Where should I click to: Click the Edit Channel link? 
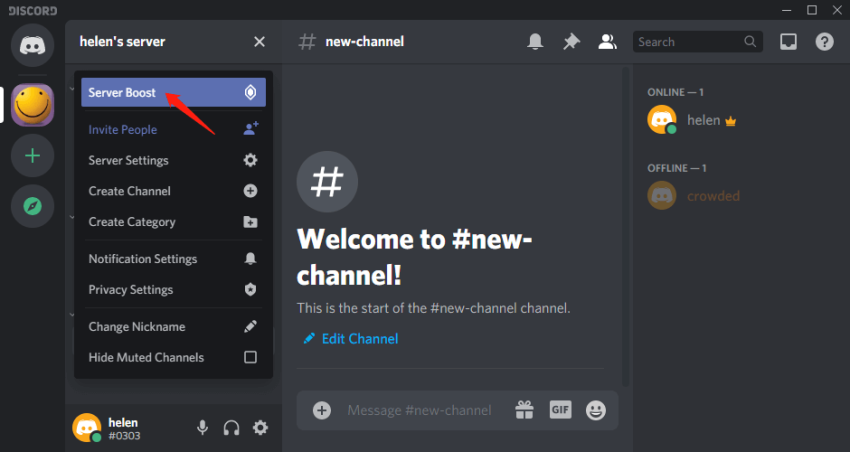tap(359, 339)
